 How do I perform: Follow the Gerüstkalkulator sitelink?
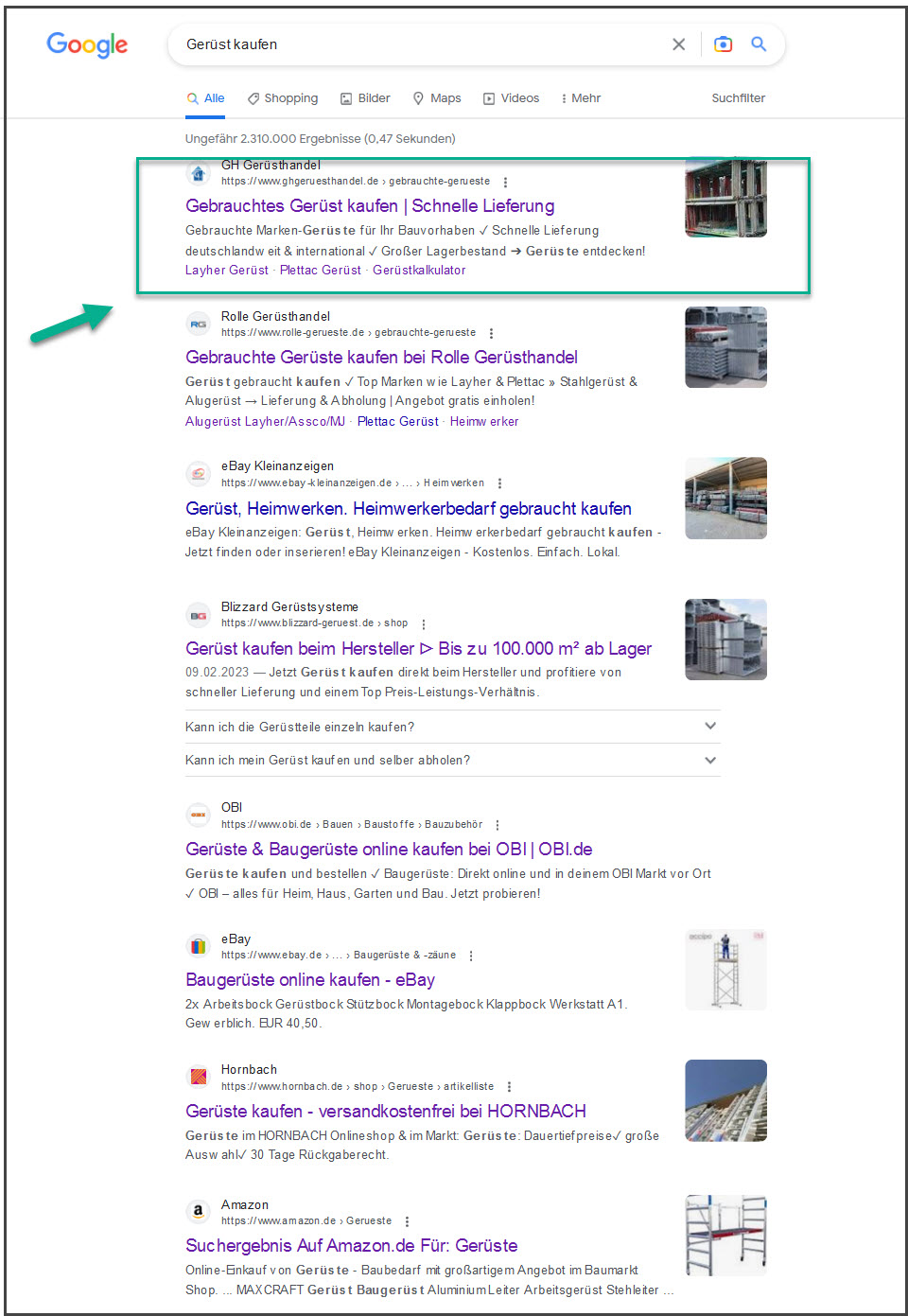pyautogui.click(x=419, y=271)
